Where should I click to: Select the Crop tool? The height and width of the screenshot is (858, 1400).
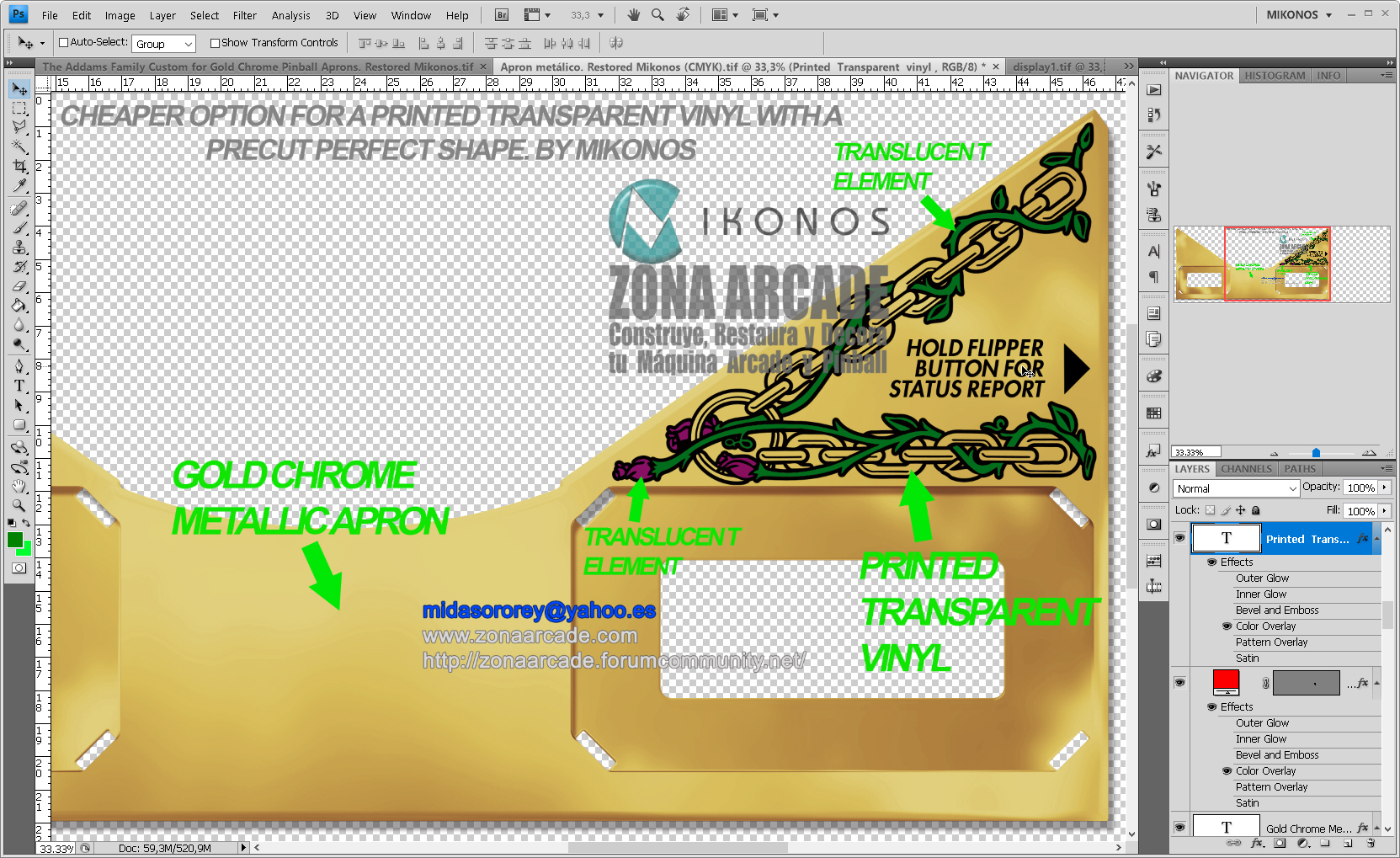[x=19, y=167]
